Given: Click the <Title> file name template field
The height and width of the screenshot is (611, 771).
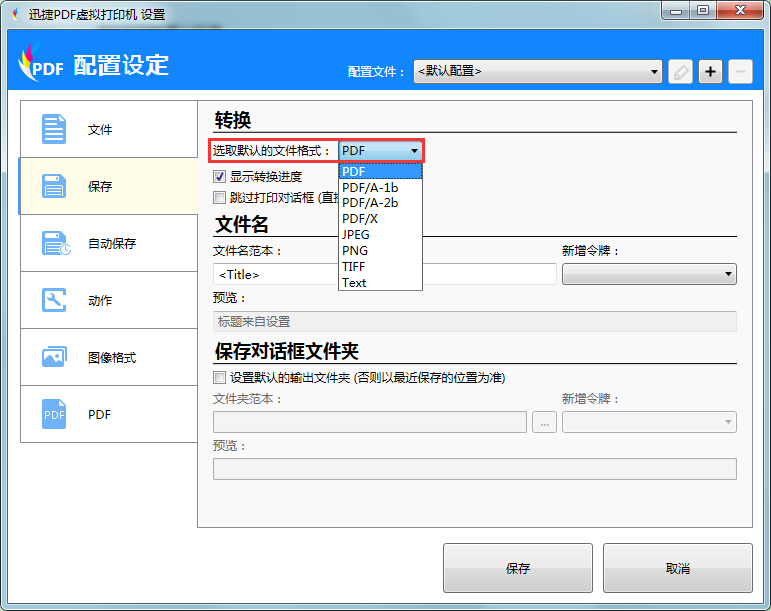Looking at the screenshot, I should pyautogui.click(x=277, y=274).
